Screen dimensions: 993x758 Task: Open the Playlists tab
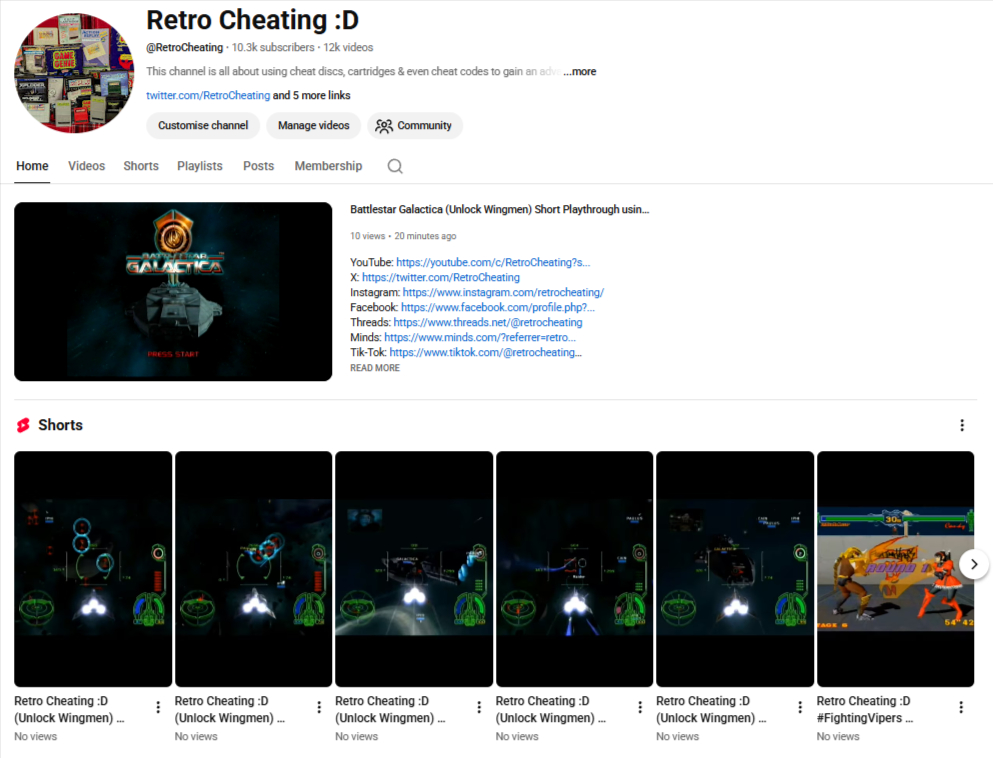pos(199,166)
